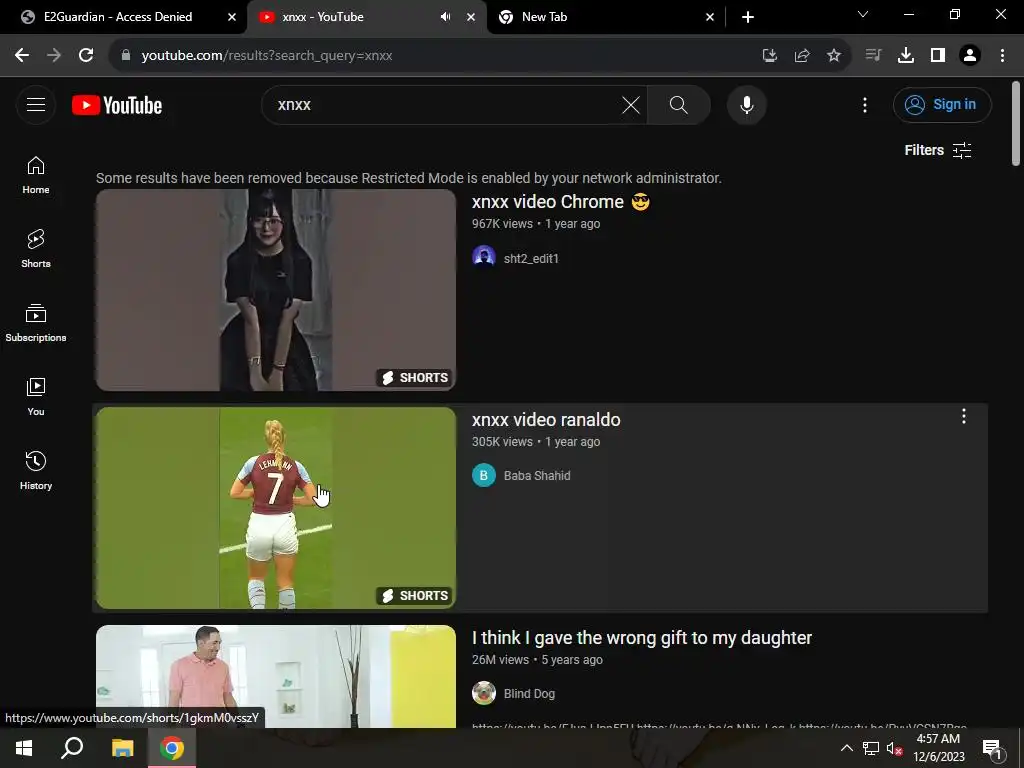
Task: Click the YouTube logo
Action: 117,105
